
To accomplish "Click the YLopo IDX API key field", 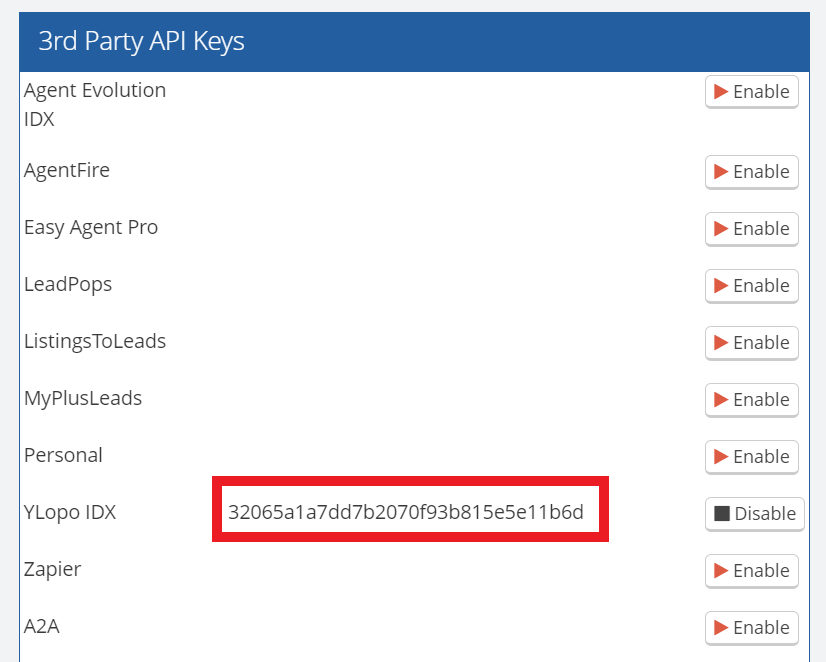I will (x=410, y=510).
